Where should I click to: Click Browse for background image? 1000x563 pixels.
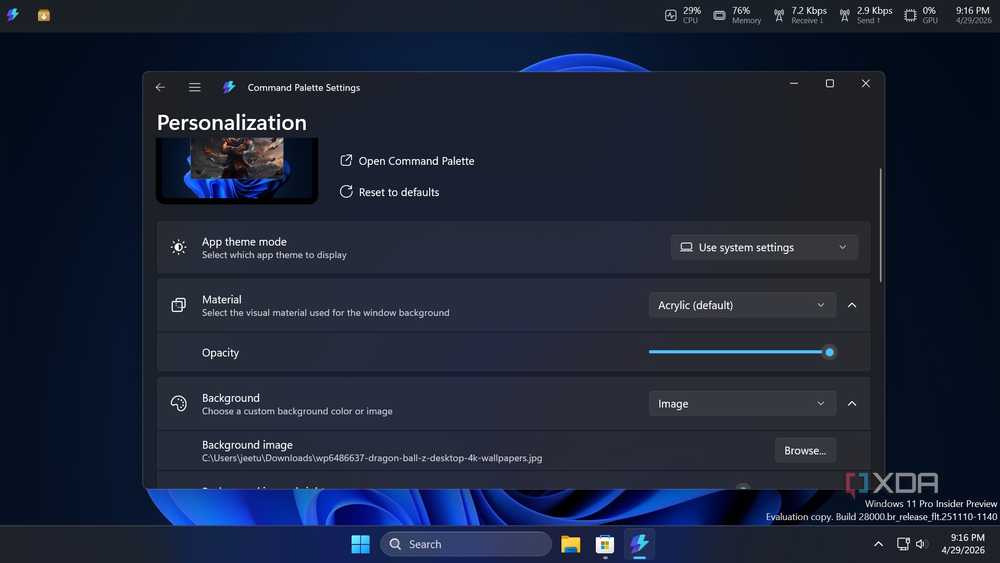click(x=805, y=450)
